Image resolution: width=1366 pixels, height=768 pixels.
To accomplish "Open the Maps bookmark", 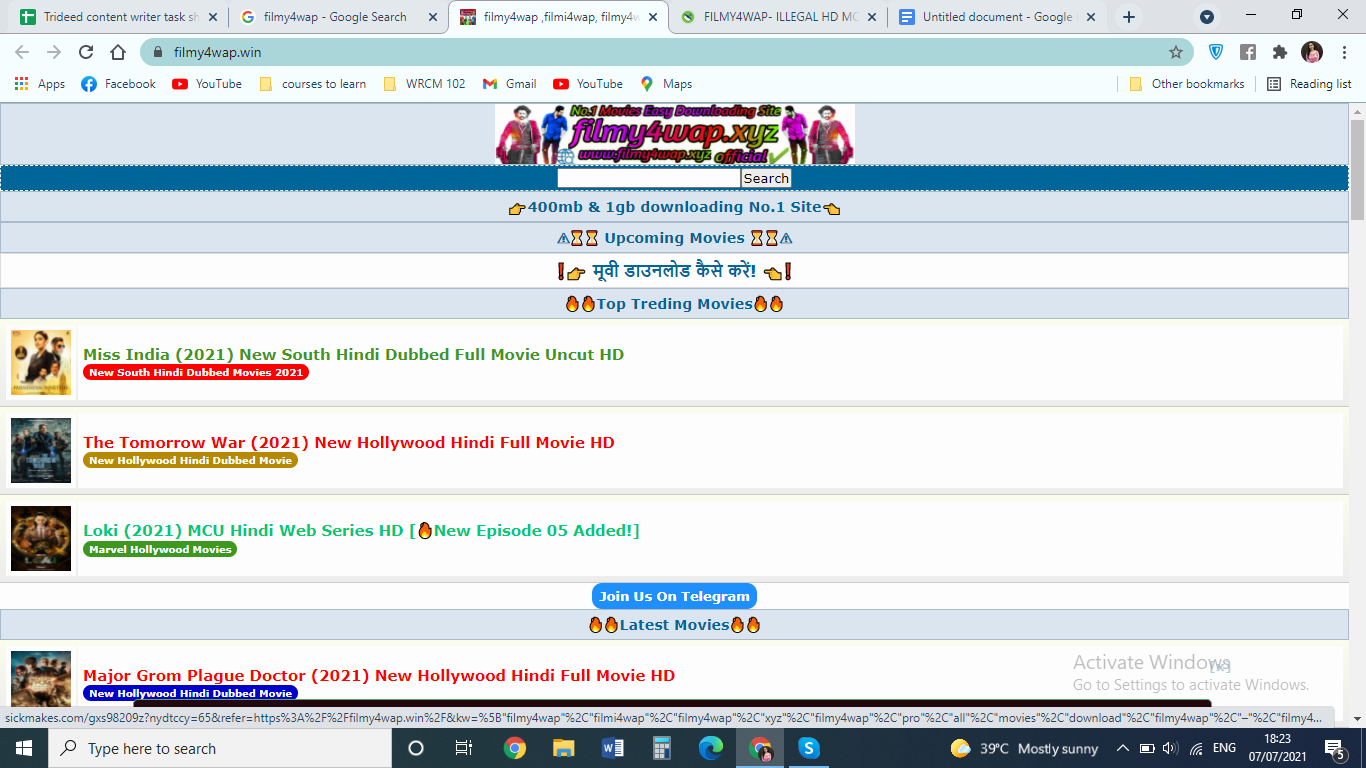I will 666,84.
